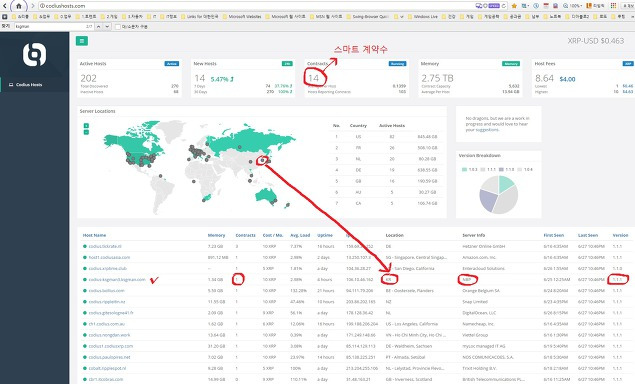The image size is (635, 384).
Task: Open the codius.kigman3.kigman.com host link
Action: 117,279
